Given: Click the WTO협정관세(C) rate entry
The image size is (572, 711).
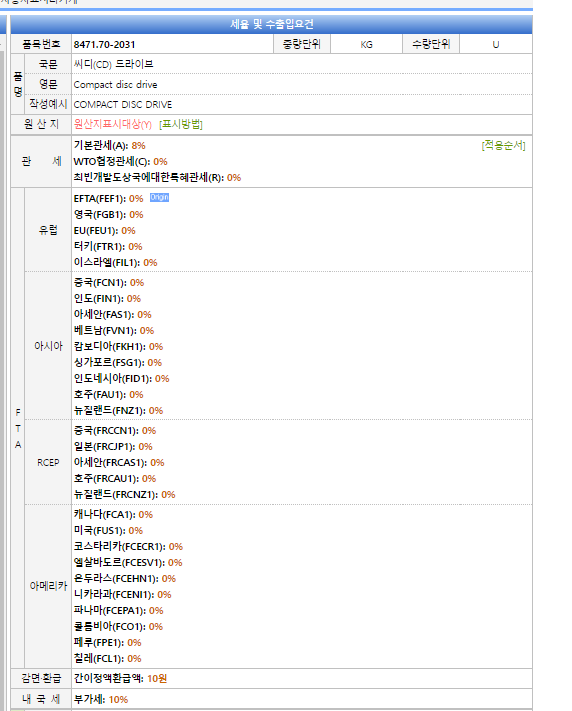Looking at the screenshot, I should tap(120, 161).
